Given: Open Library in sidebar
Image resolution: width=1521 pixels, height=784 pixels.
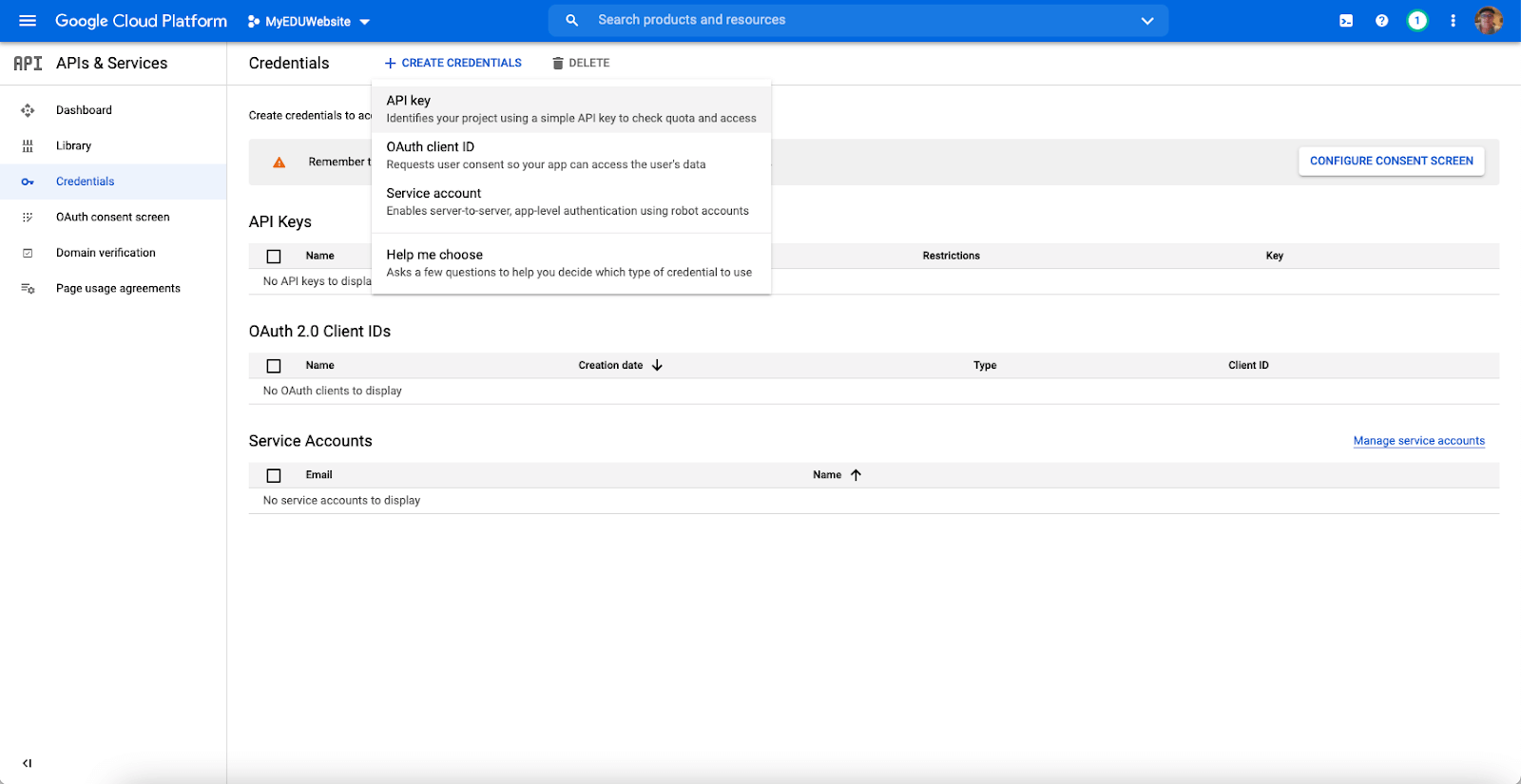Looking at the screenshot, I should [73, 146].
